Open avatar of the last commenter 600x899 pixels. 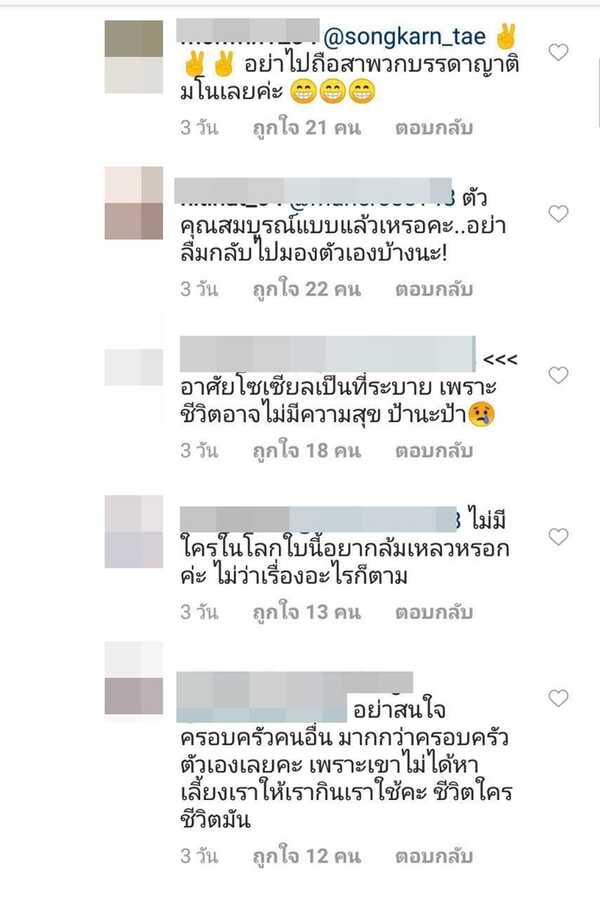click(134, 678)
